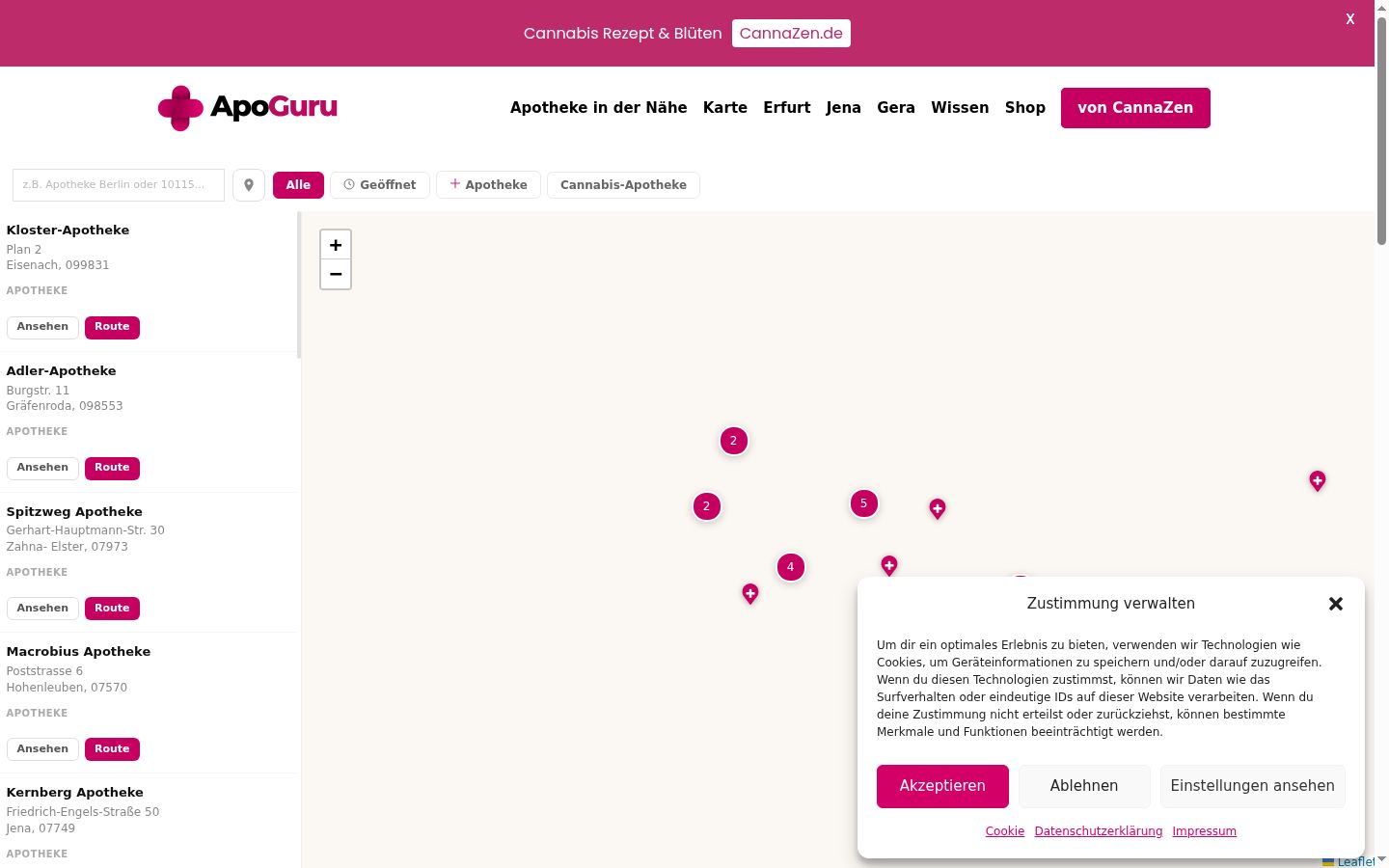Filter by open pharmacies (Geöffnet)
The image size is (1389, 868).
point(380,185)
